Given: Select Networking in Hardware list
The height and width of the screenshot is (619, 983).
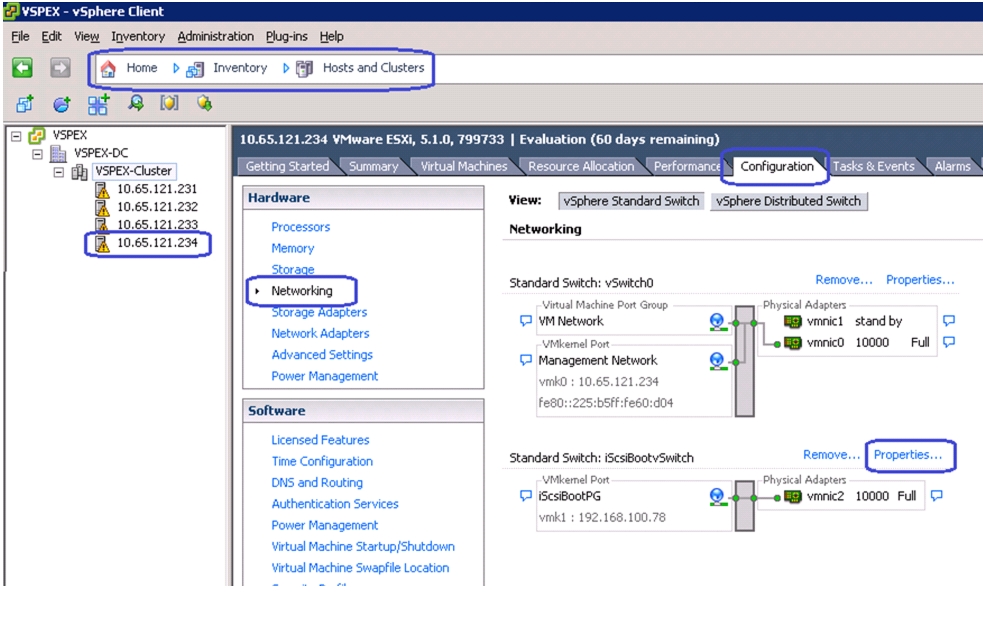Looking at the screenshot, I should click(302, 291).
